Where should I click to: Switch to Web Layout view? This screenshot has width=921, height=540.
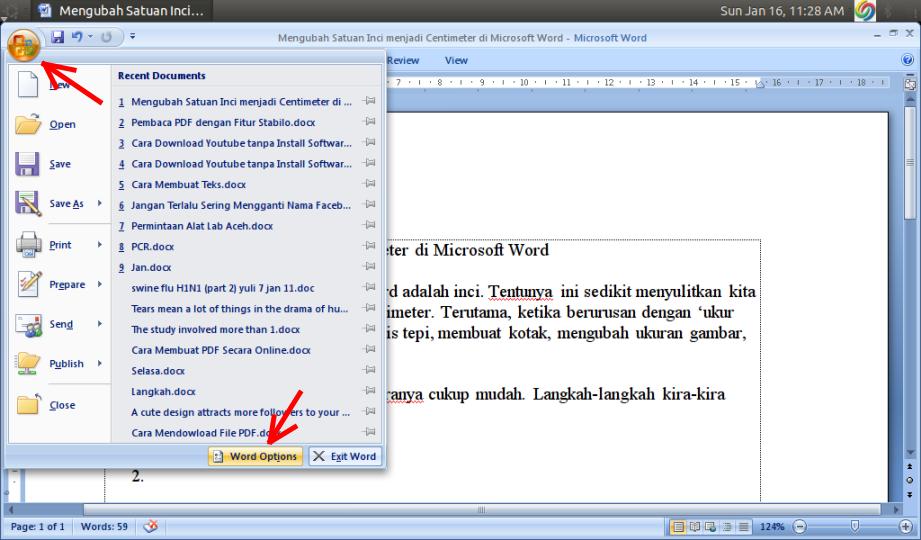(711, 526)
